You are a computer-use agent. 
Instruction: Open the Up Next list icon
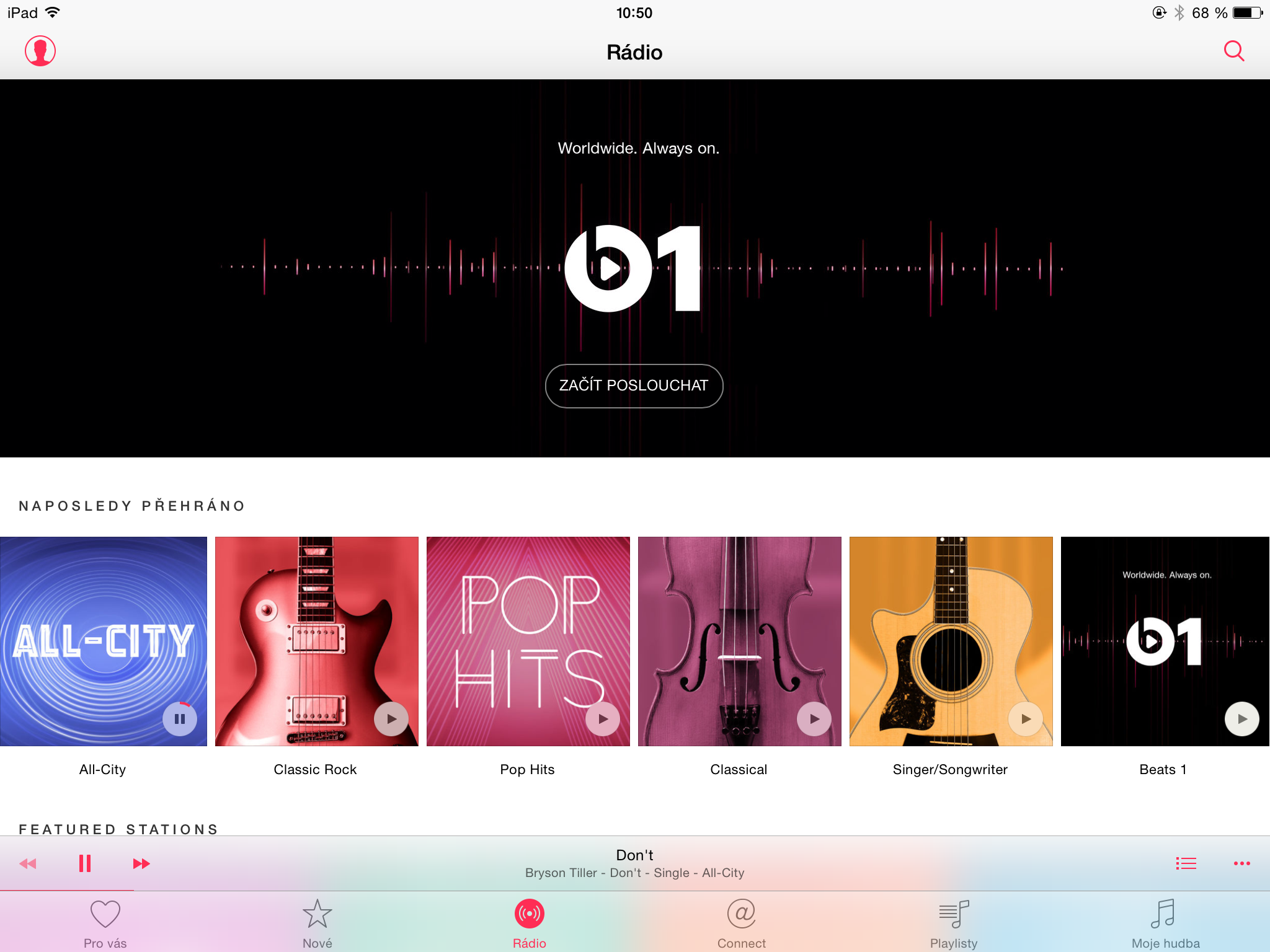point(1186,863)
